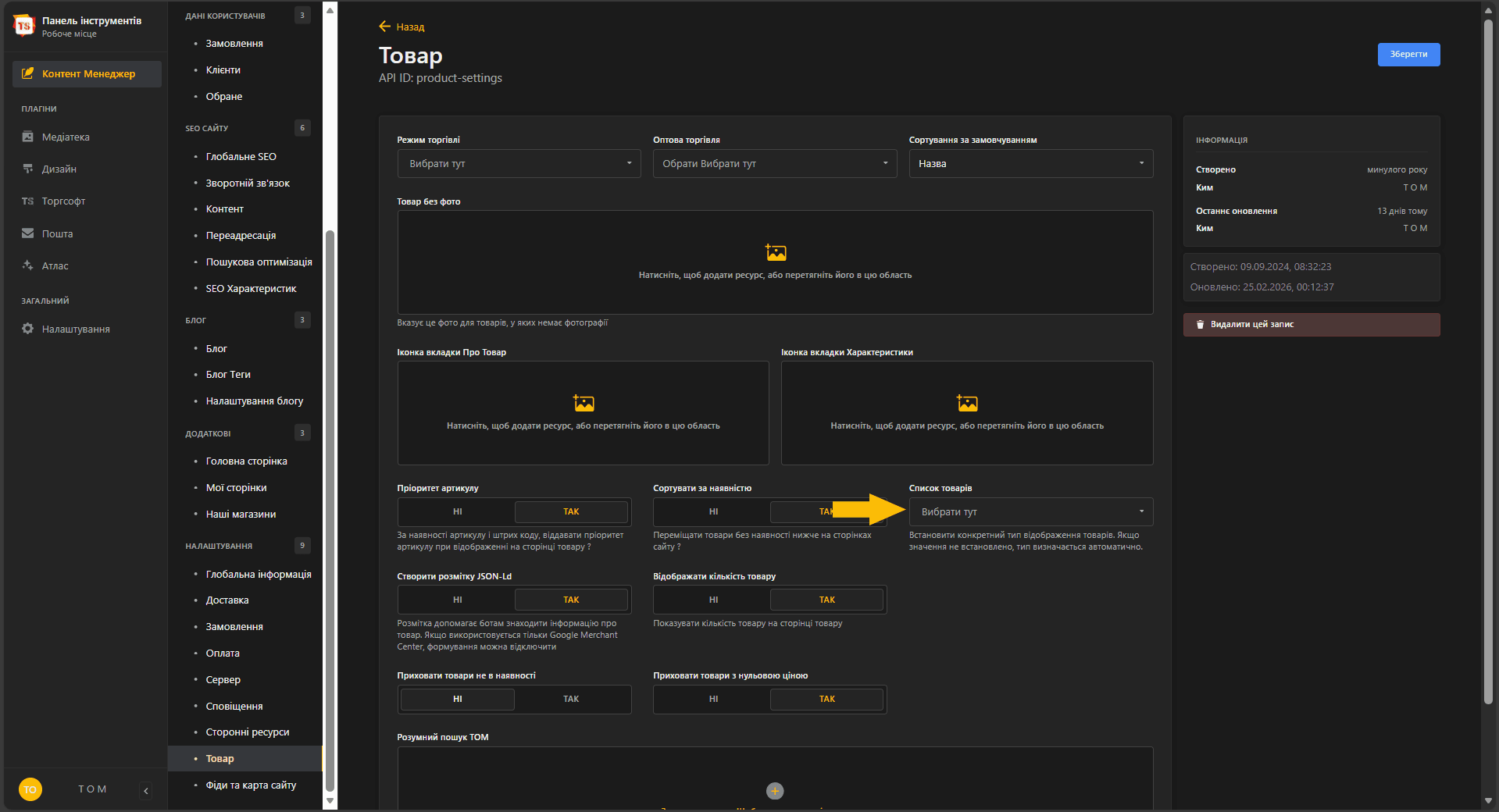Click the Видалити цей запис button
This screenshot has height=812, width=1499.
point(1311,325)
